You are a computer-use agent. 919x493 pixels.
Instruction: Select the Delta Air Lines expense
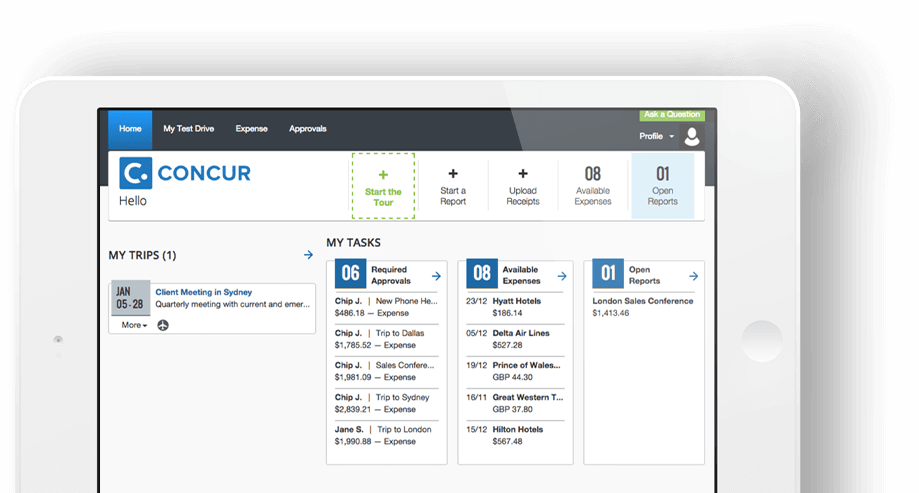point(515,339)
